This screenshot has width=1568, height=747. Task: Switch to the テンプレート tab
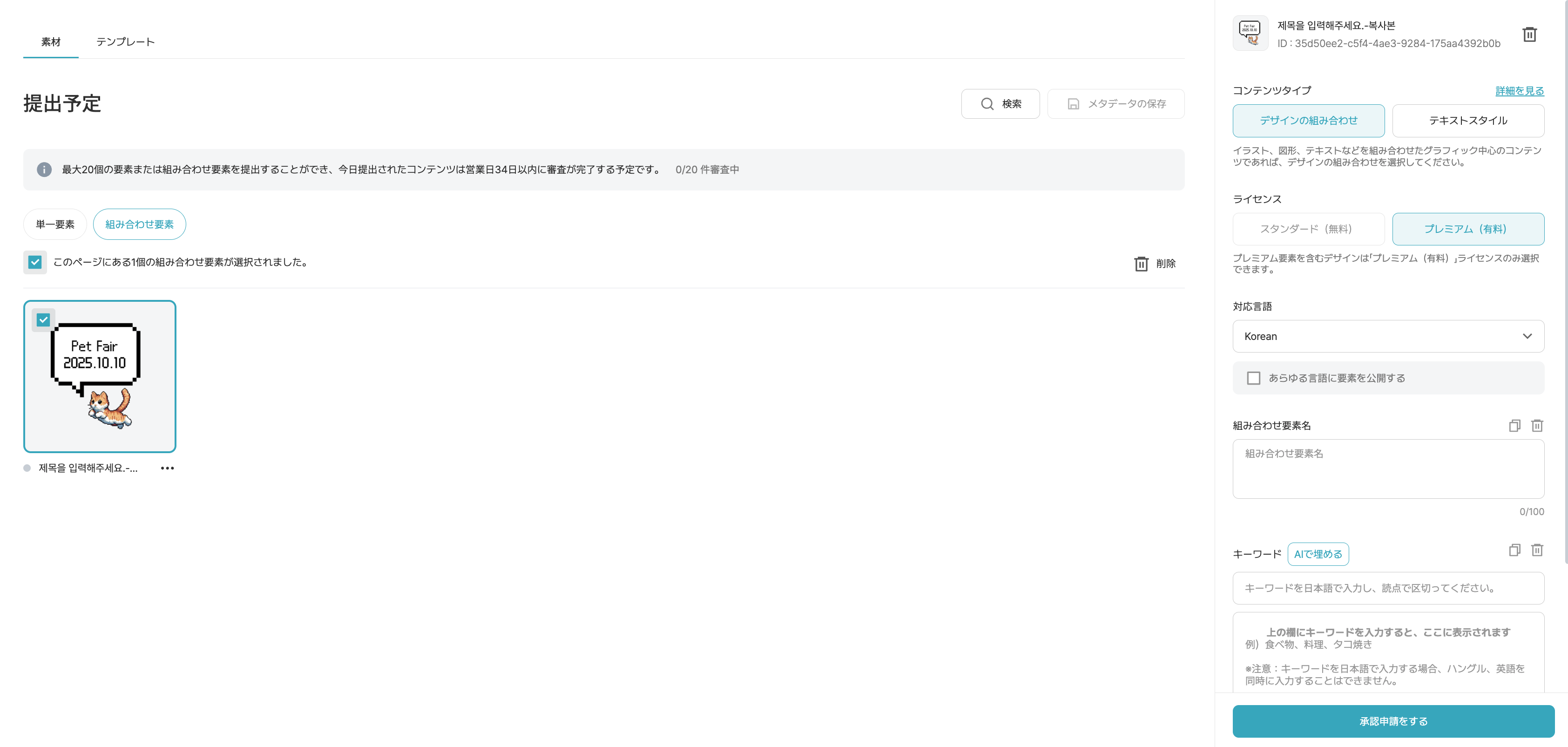pos(125,42)
